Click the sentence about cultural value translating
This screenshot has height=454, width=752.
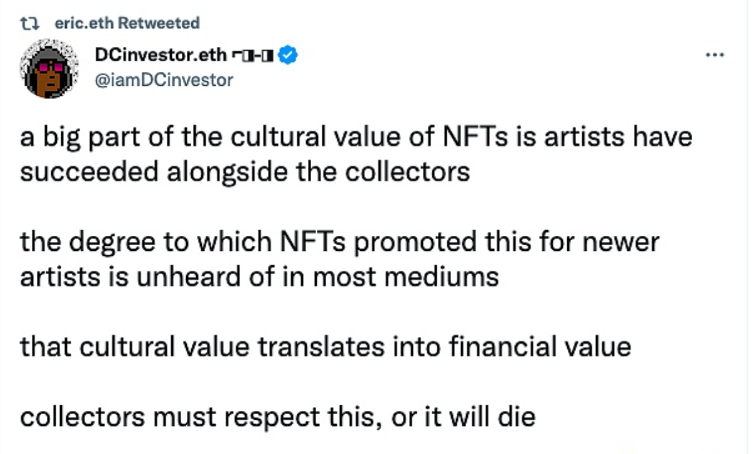click(325, 347)
